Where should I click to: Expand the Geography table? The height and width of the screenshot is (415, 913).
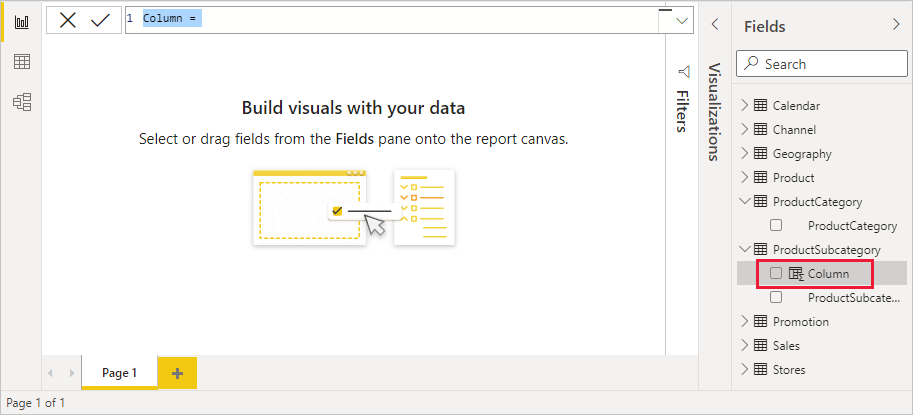tap(744, 154)
